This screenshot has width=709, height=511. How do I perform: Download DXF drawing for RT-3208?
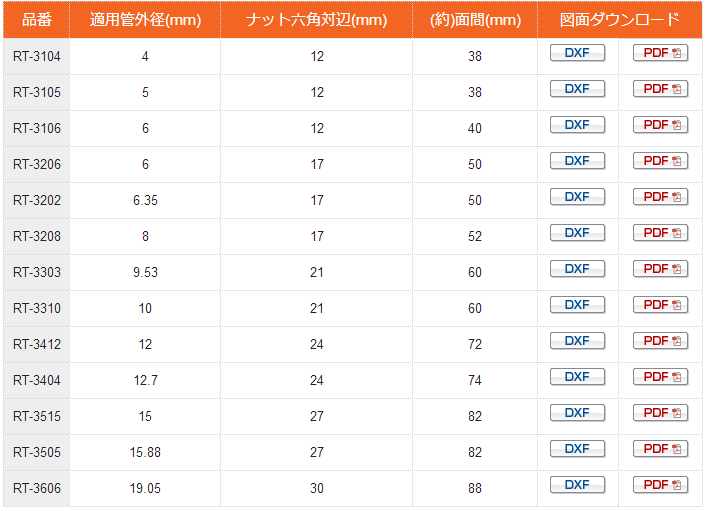(577, 233)
